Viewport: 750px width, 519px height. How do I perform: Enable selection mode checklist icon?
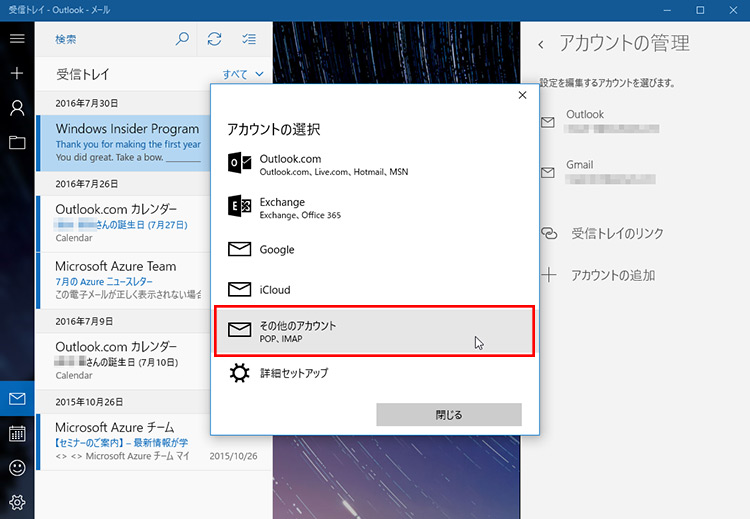tap(249, 40)
